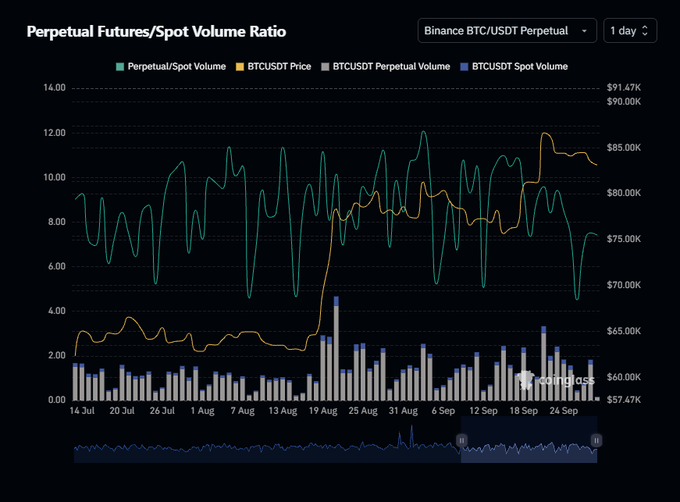Image resolution: width=680 pixels, height=502 pixels.
Task: Click the 20 Jul x-axis label
Action: tap(122, 411)
